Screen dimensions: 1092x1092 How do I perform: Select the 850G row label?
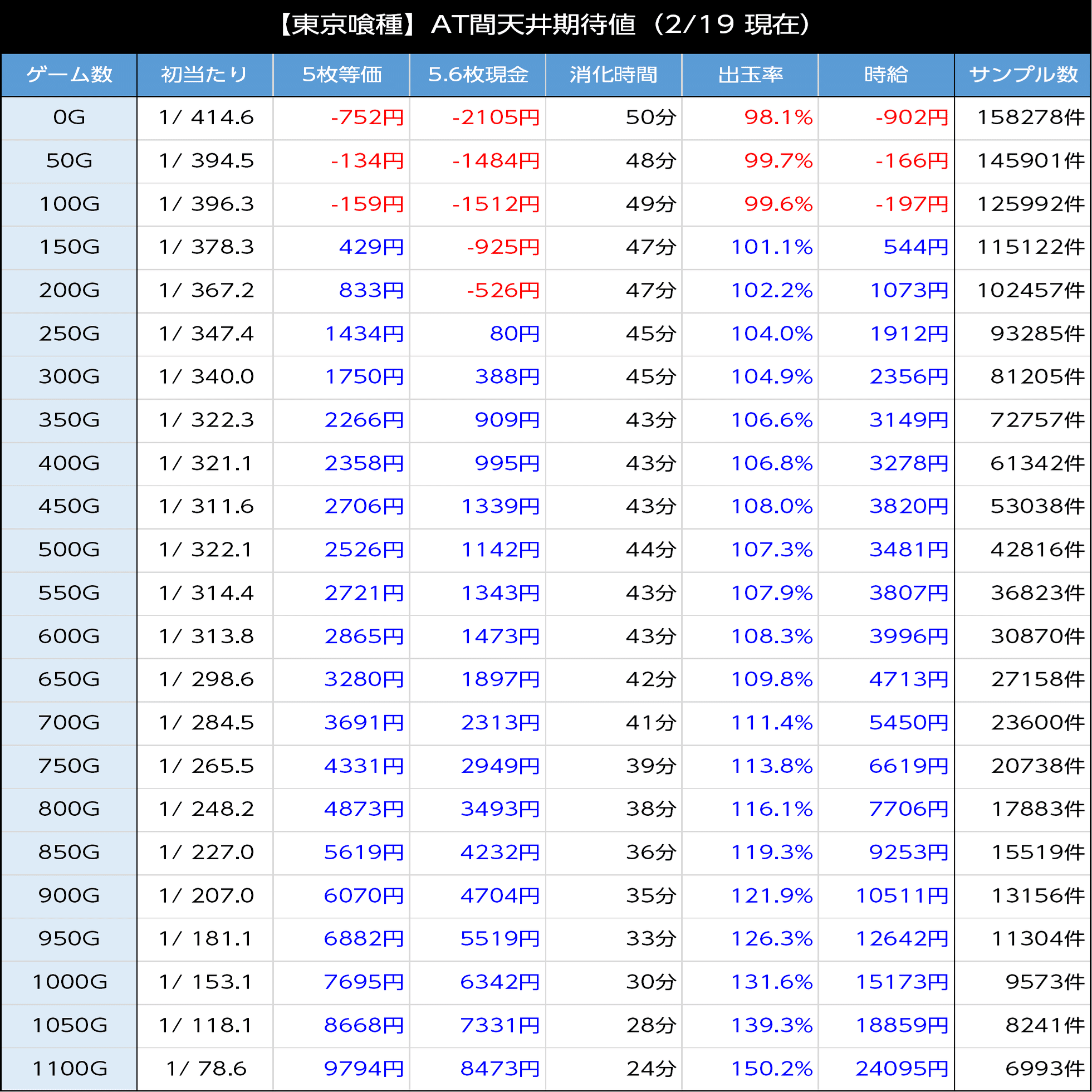[x=69, y=853]
